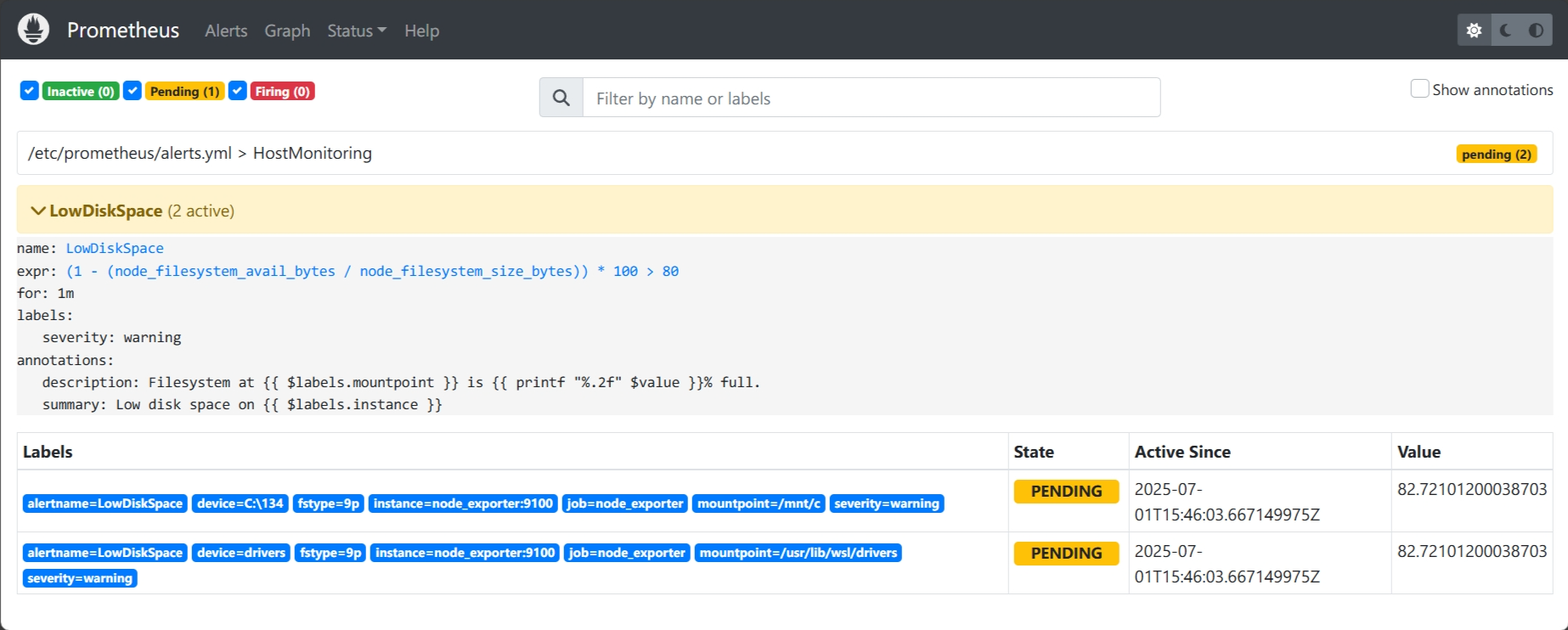This screenshot has height=630, width=1568.
Task: Switch to light theme sun icon
Action: pyautogui.click(x=1474, y=31)
